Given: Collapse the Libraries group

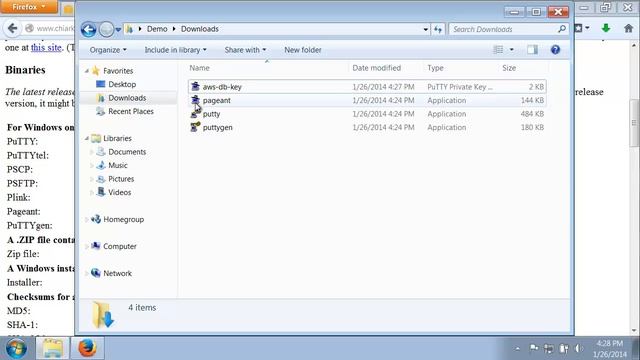Looking at the screenshot, I should point(87,139).
